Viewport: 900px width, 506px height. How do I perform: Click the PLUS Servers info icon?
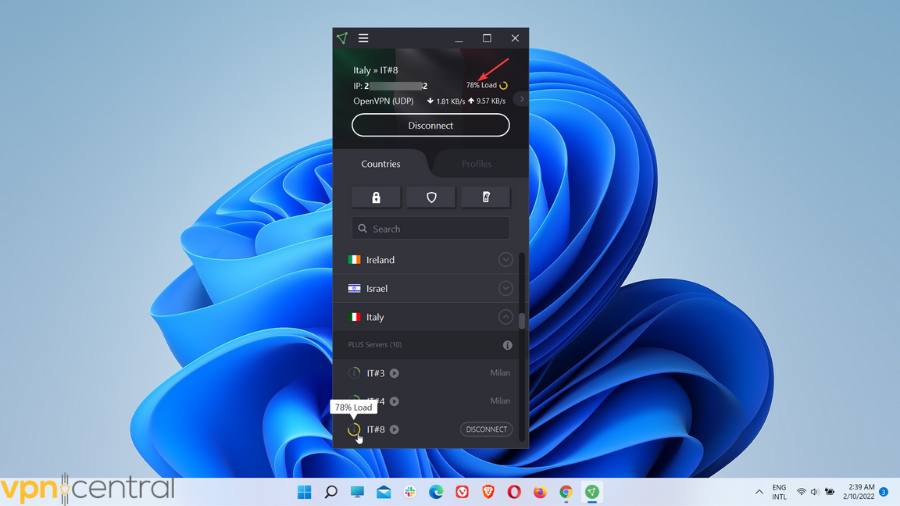point(507,345)
